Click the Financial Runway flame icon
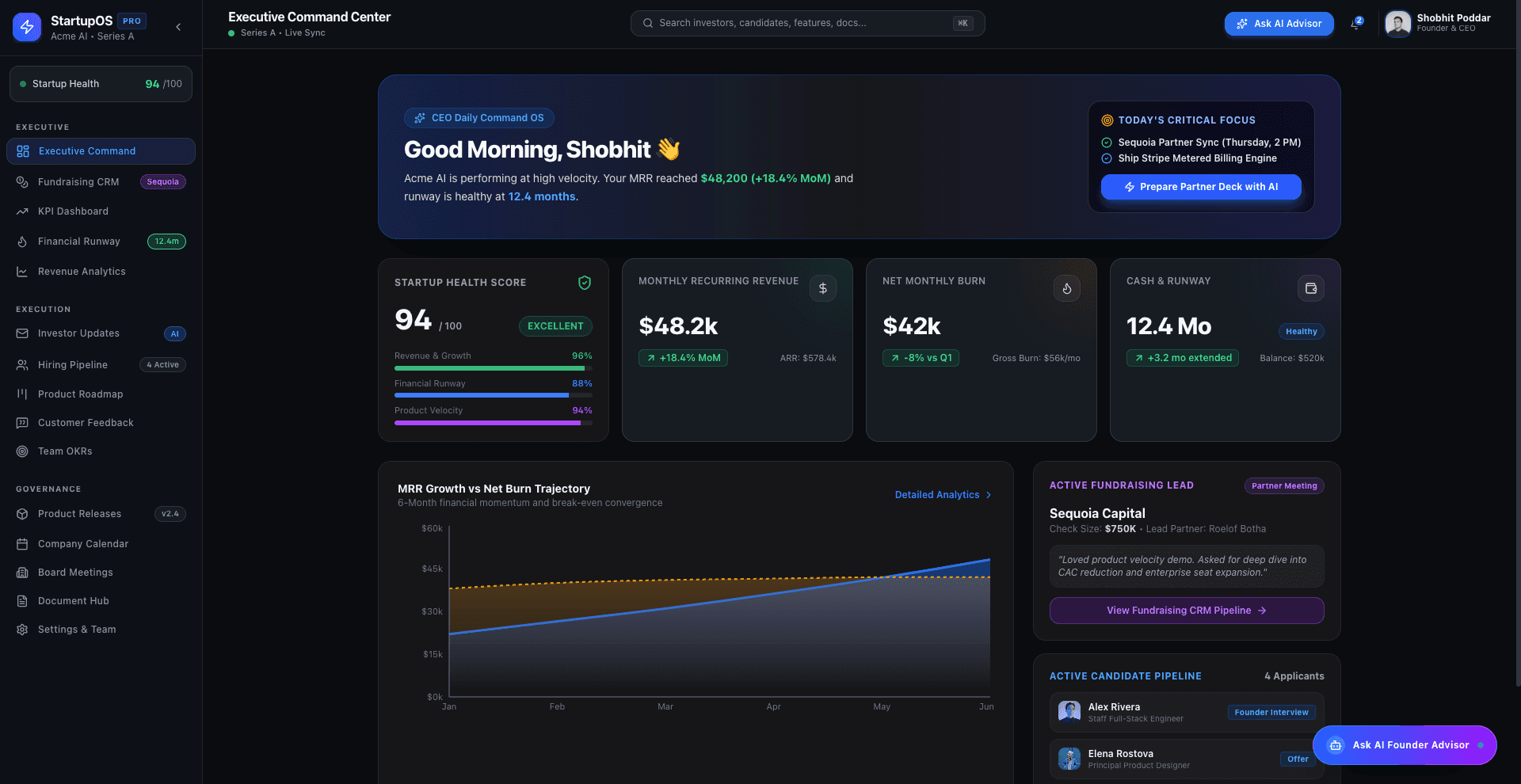The height and width of the screenshot is (784, 1521). (22, 242)
